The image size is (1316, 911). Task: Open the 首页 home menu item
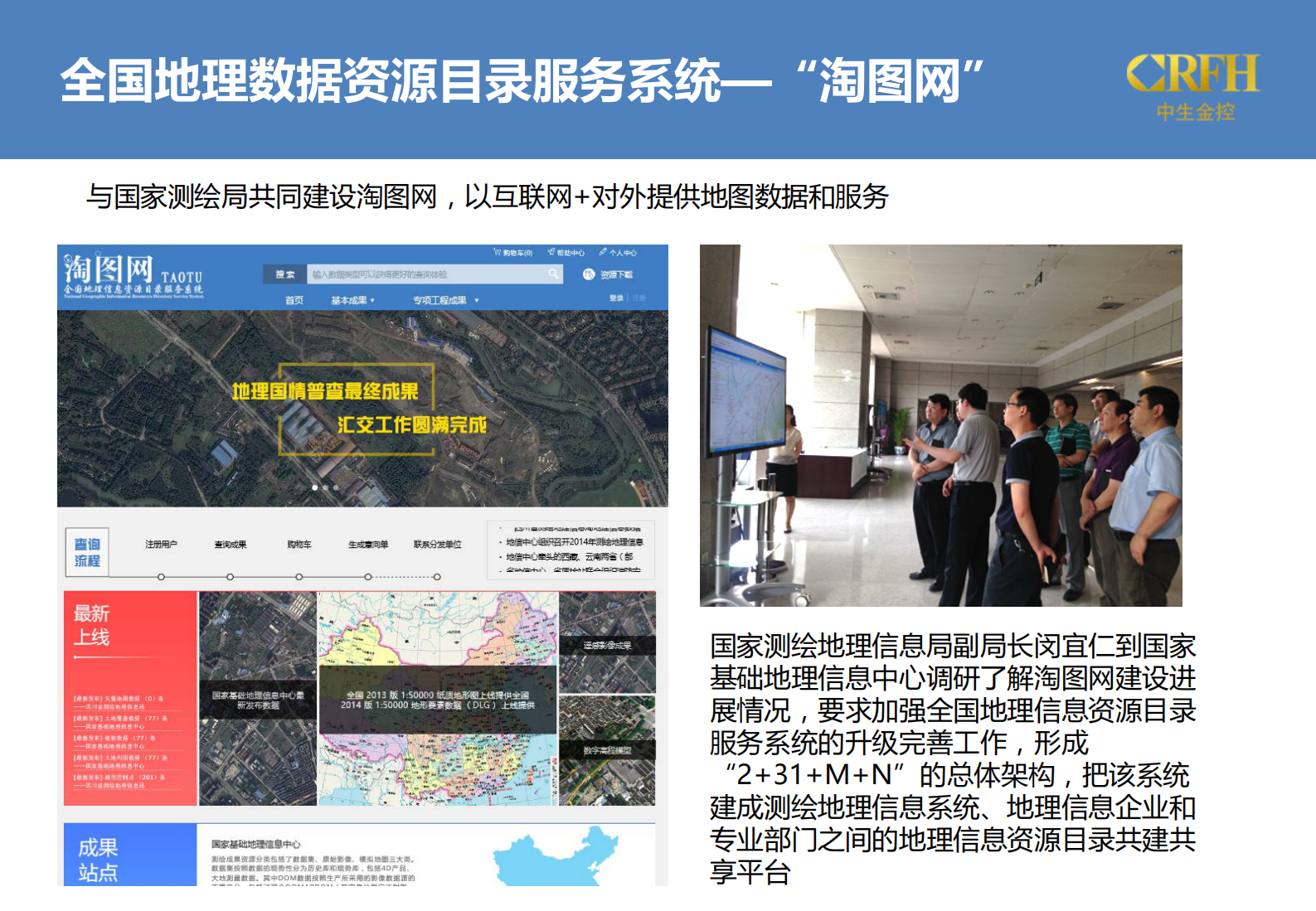point(294,300)
